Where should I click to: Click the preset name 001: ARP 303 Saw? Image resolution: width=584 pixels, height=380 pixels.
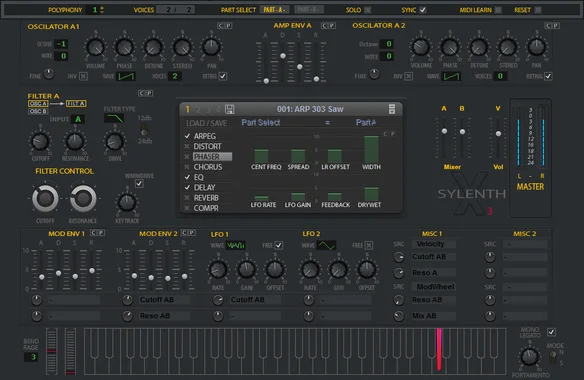(310, 109)
